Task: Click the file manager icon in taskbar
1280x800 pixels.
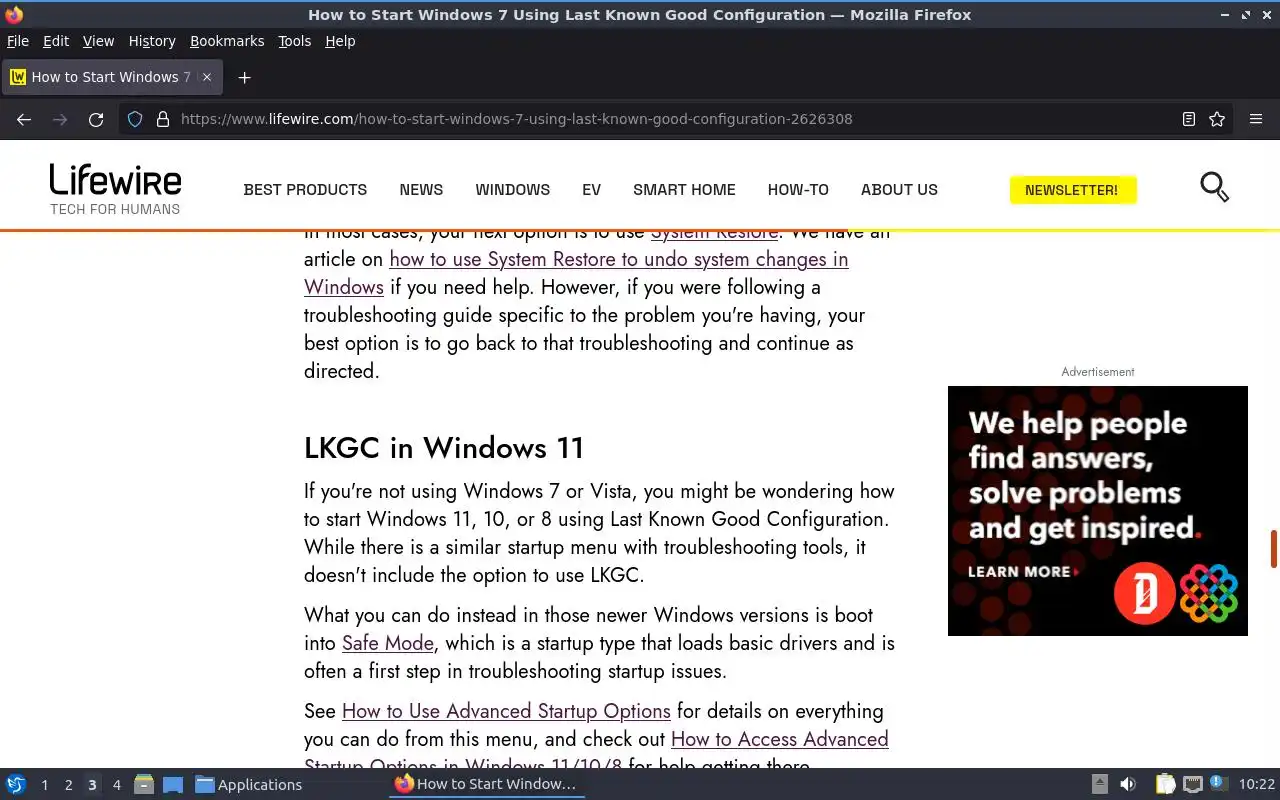Action: pyautogui.click(x=144, y=784)
